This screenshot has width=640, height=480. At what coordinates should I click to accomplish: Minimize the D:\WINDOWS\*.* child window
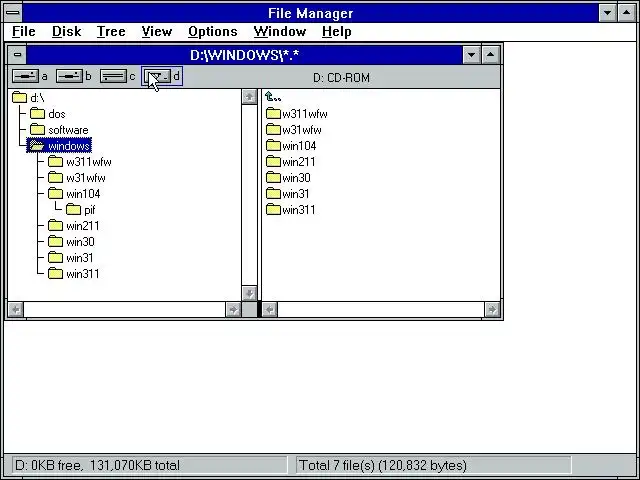point(471,55)
